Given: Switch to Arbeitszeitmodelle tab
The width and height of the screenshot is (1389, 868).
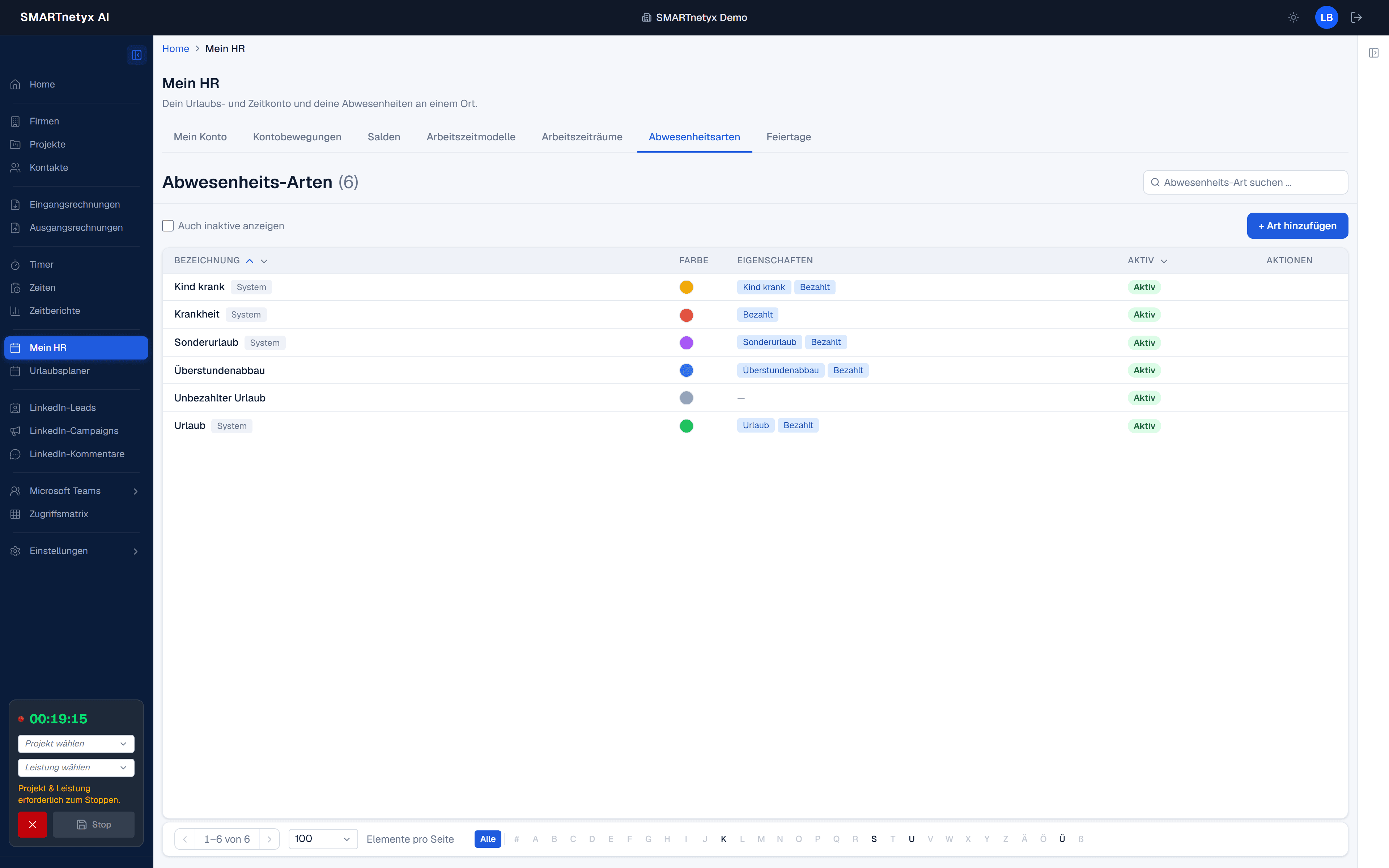Looking at the screenshot, I should pyautogui.click(x=471, y=137).
